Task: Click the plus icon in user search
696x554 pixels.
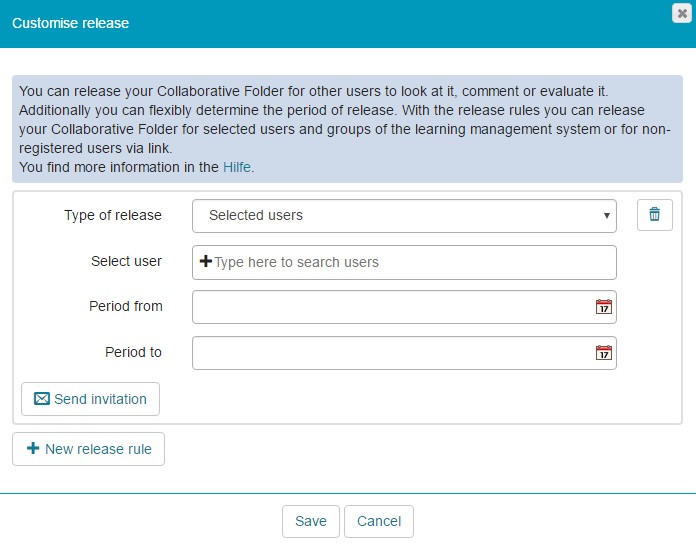Action: 206,262
